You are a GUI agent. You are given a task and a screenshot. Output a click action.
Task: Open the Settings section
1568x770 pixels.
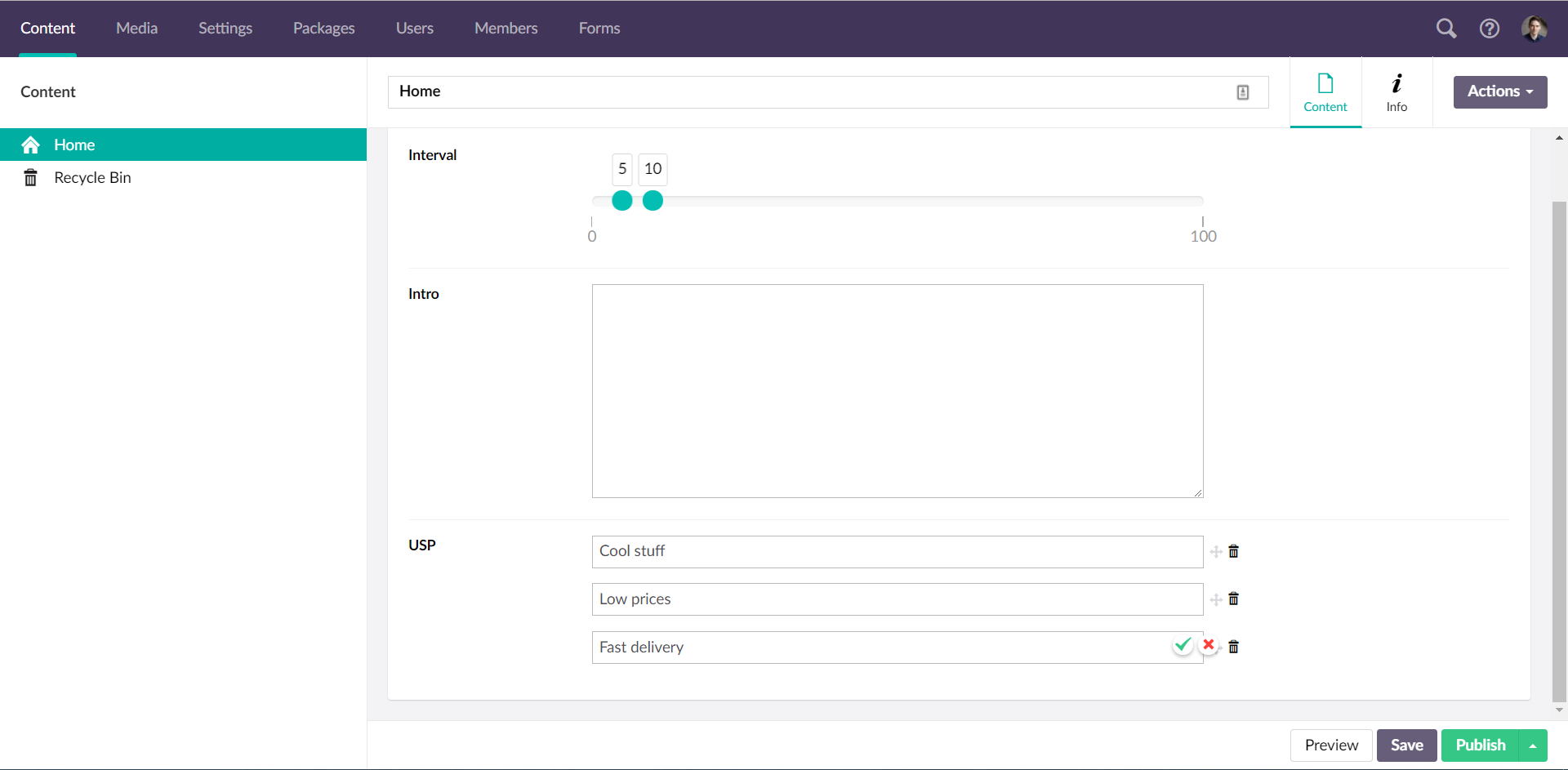coord(225,28)
